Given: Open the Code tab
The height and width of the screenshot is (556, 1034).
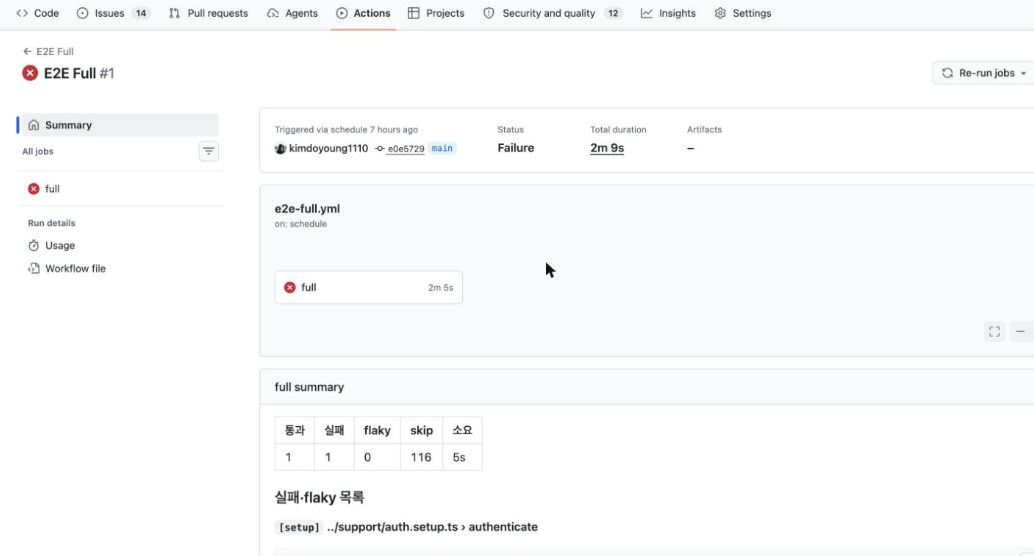Looking at the screenshot, I should (38, 13).
